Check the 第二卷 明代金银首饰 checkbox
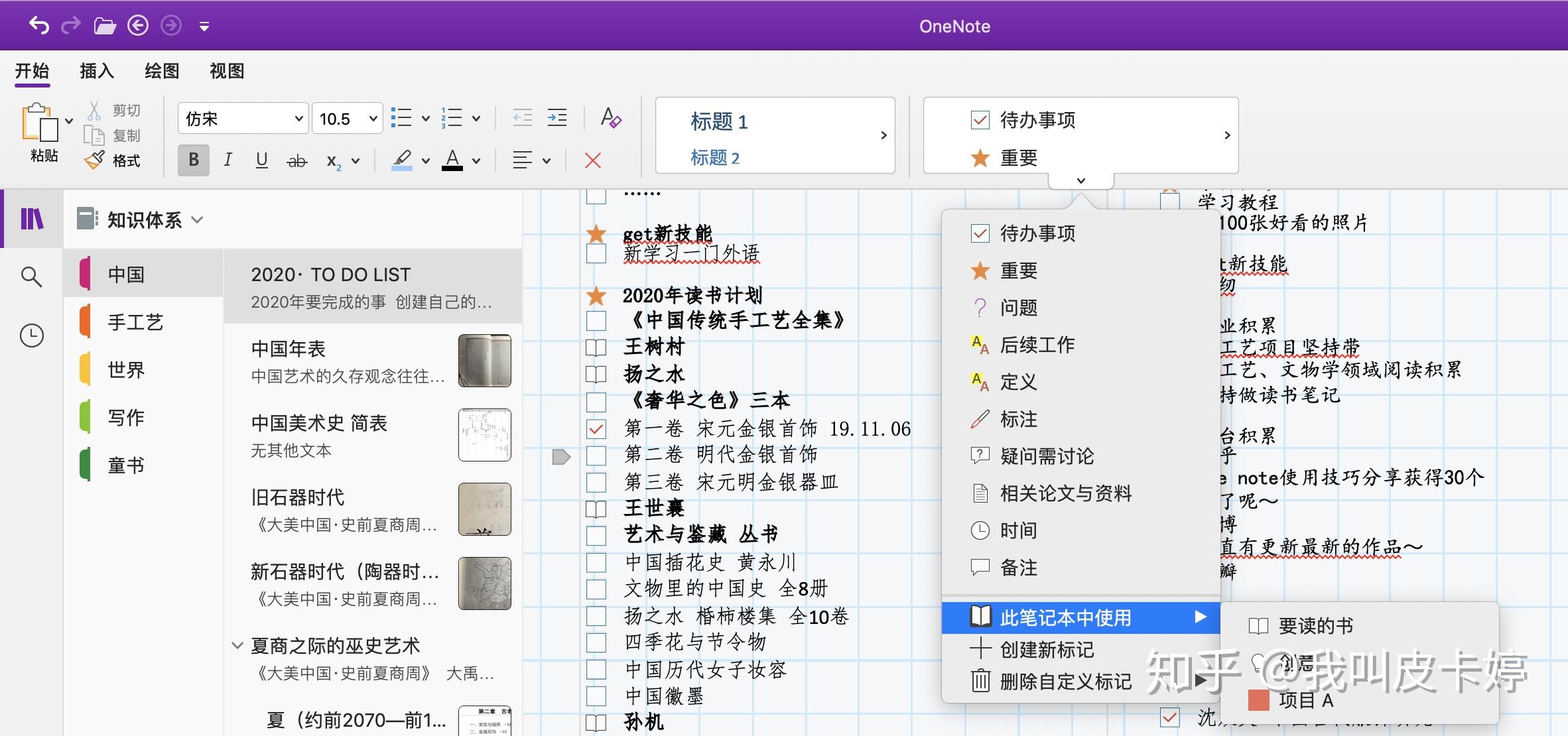Screen dimensions: 1568x736 (596, 456)
